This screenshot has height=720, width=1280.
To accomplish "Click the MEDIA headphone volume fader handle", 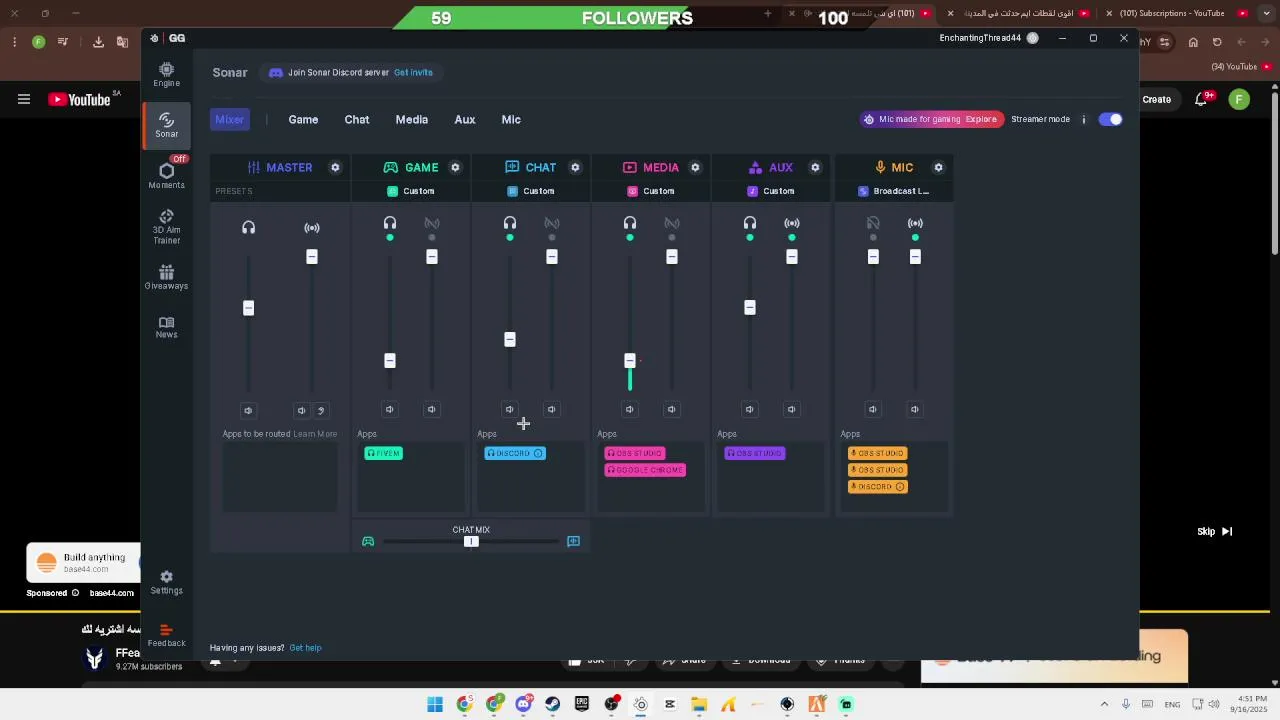I will point(630,360).
